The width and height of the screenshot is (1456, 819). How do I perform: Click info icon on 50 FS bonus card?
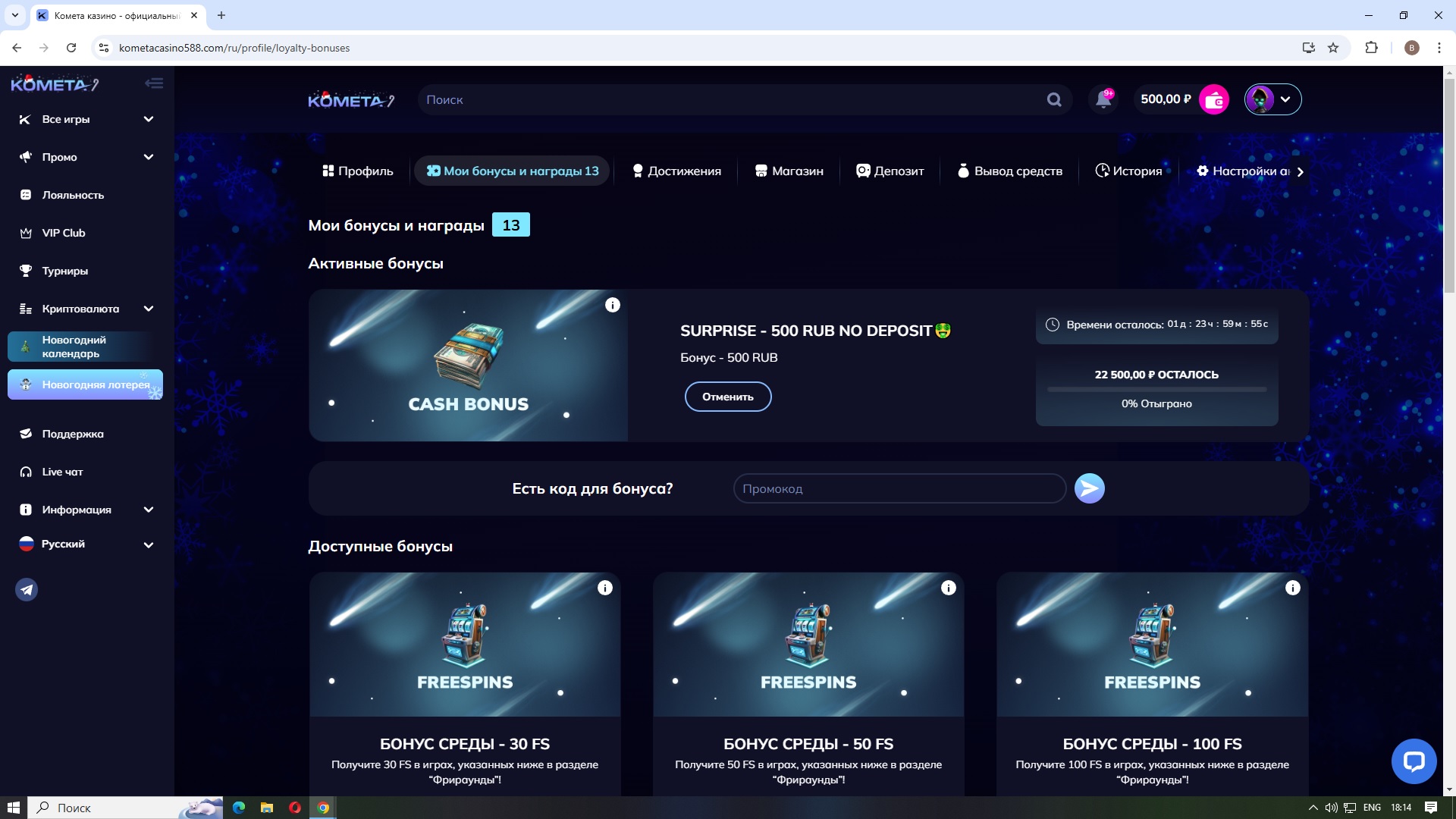(949, 588)
